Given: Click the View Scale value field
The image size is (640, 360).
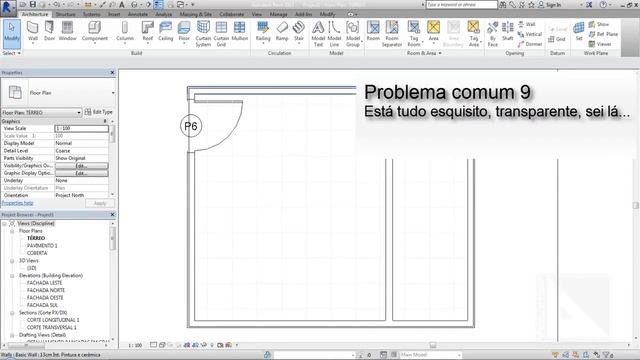Looking at the screenshot, I should click(81, 129).
